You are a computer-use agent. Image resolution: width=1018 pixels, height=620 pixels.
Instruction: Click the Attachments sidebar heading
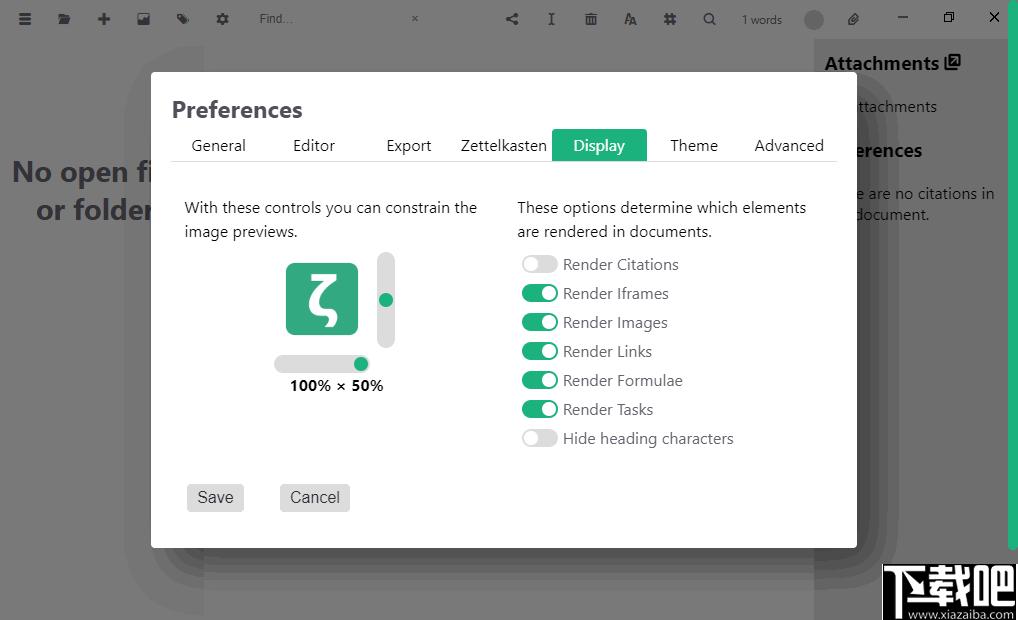point(882,63)
